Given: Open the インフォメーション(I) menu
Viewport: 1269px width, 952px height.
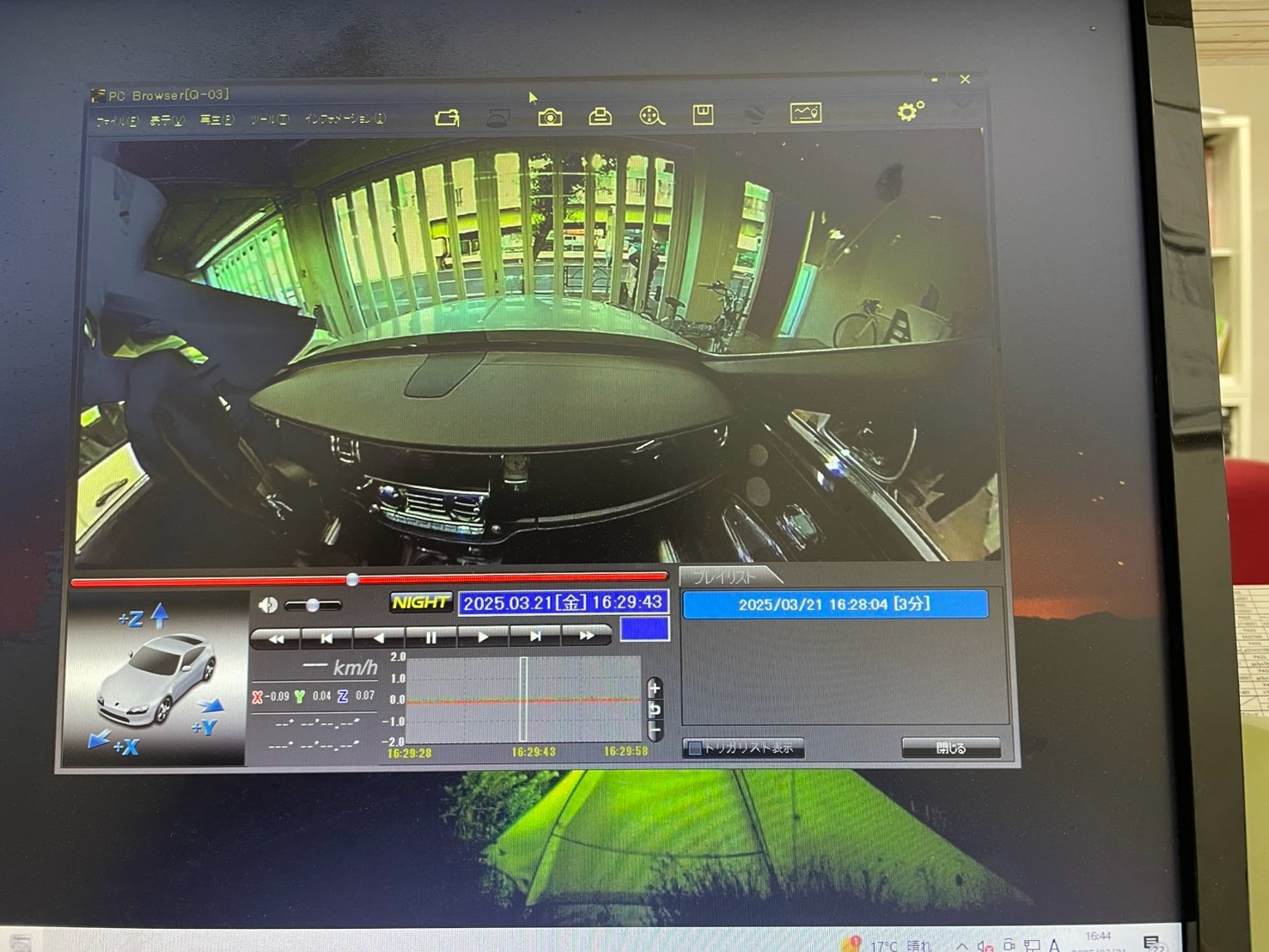Looking at the screenshot, I should tap(345, 119).
